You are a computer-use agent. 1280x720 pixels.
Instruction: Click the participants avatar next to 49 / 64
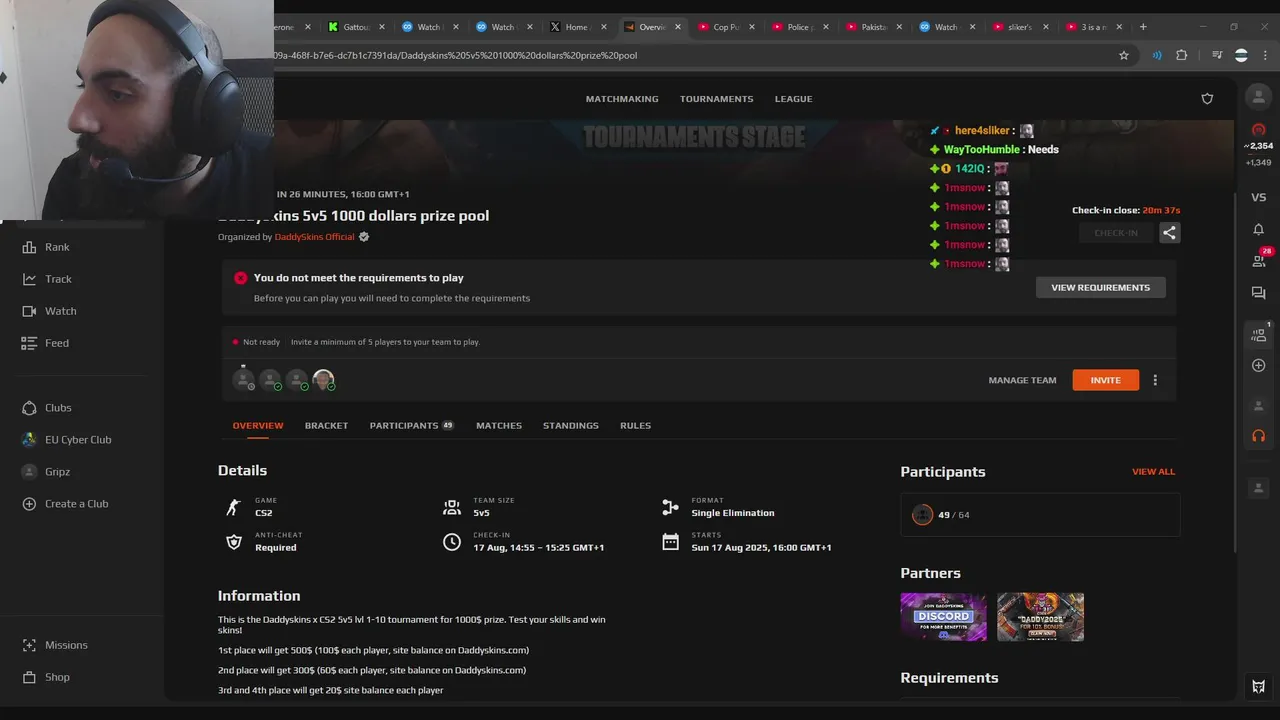[x=922, y=515]
